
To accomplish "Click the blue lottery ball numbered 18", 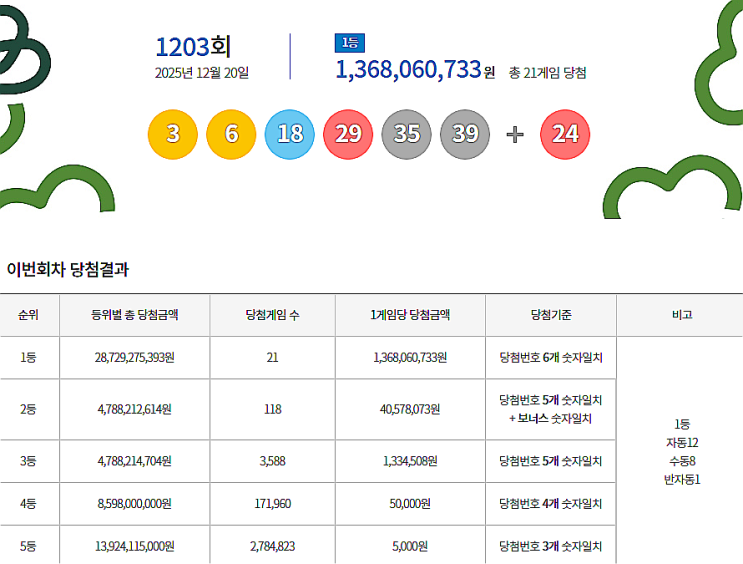I will 290,134.
